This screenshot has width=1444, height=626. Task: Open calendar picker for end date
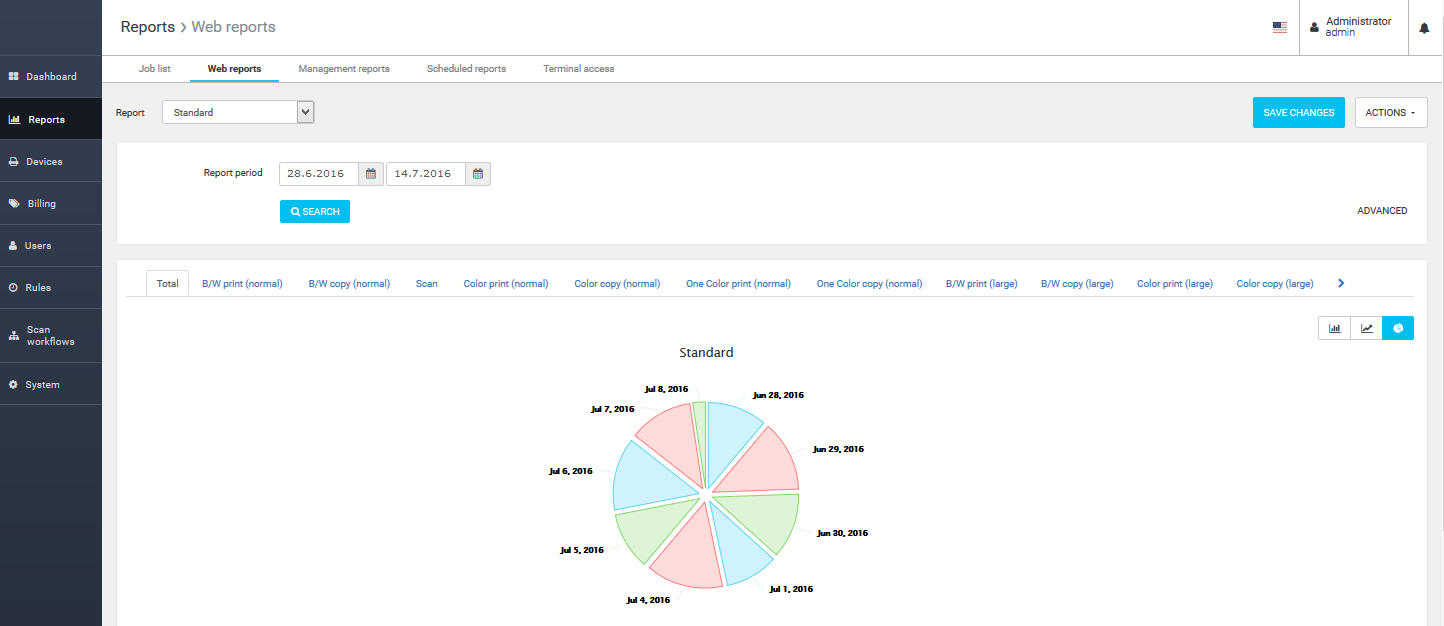coord(478,174)
